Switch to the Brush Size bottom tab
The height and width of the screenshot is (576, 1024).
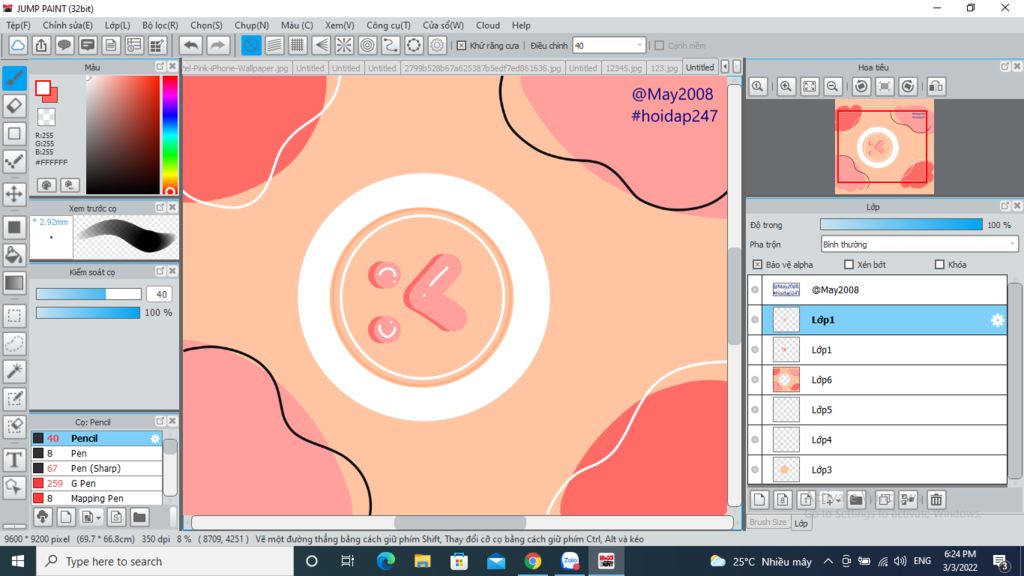click(x=768, y=522)
